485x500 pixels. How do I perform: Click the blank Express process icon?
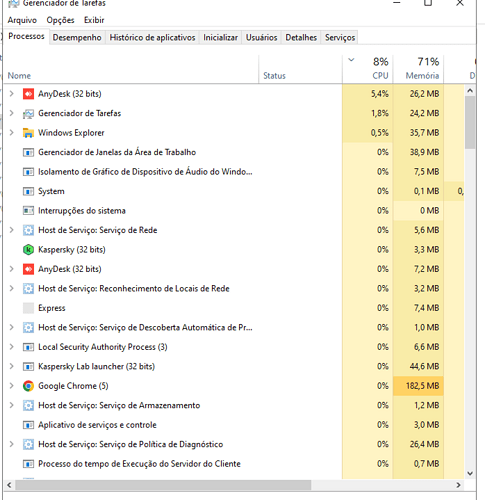(28, 308)
